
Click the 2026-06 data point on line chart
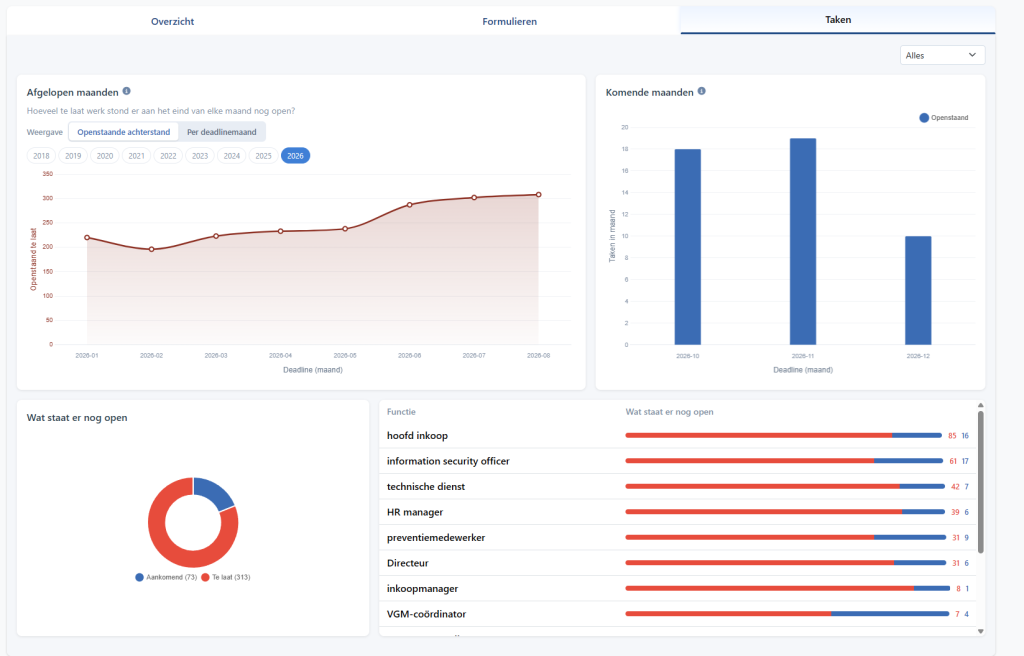[409, 205]
